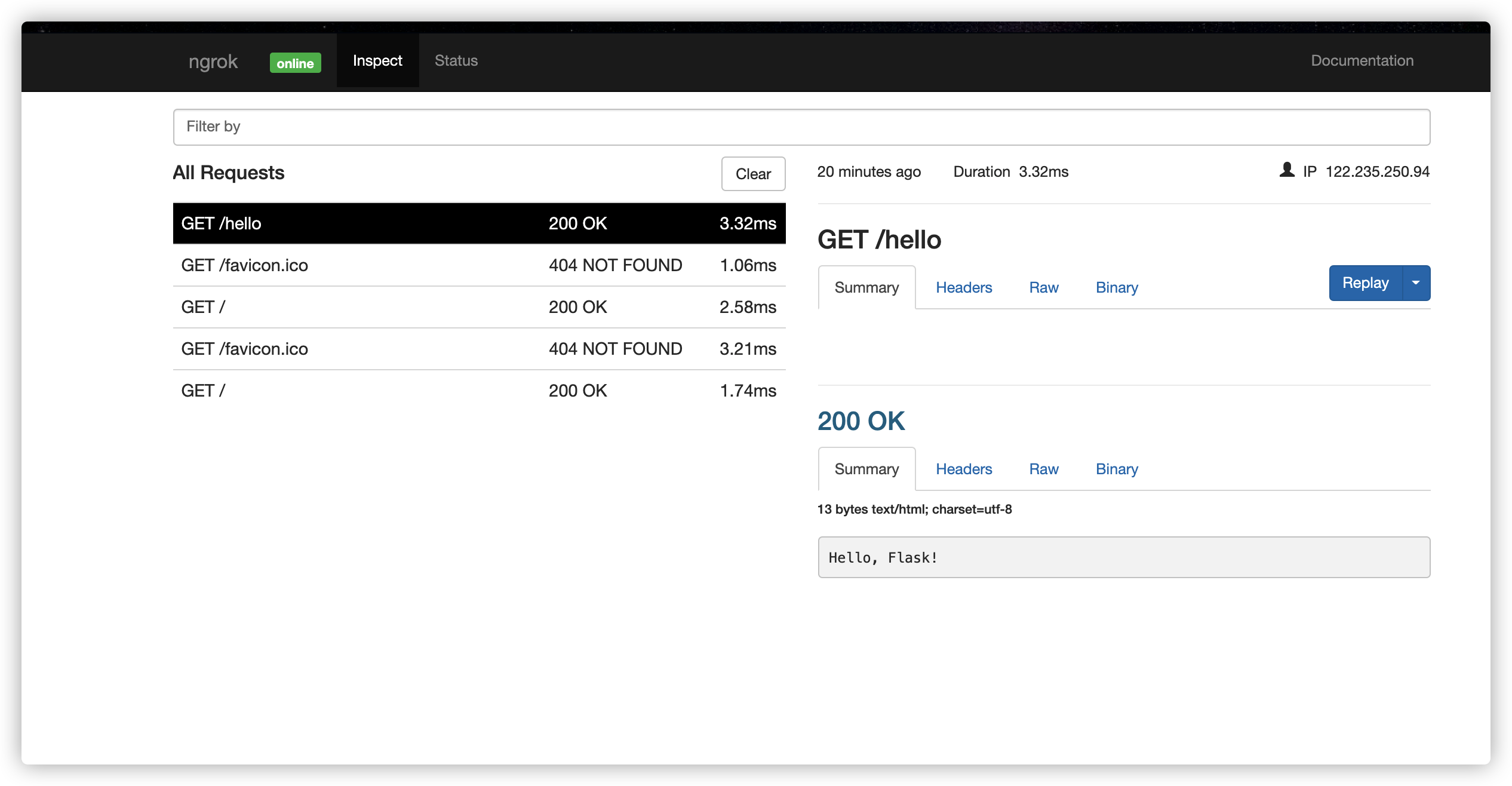Click 200 OK status in the 1.74ms row
This screenshot has width=1512, height=786.
coord(577,391)
